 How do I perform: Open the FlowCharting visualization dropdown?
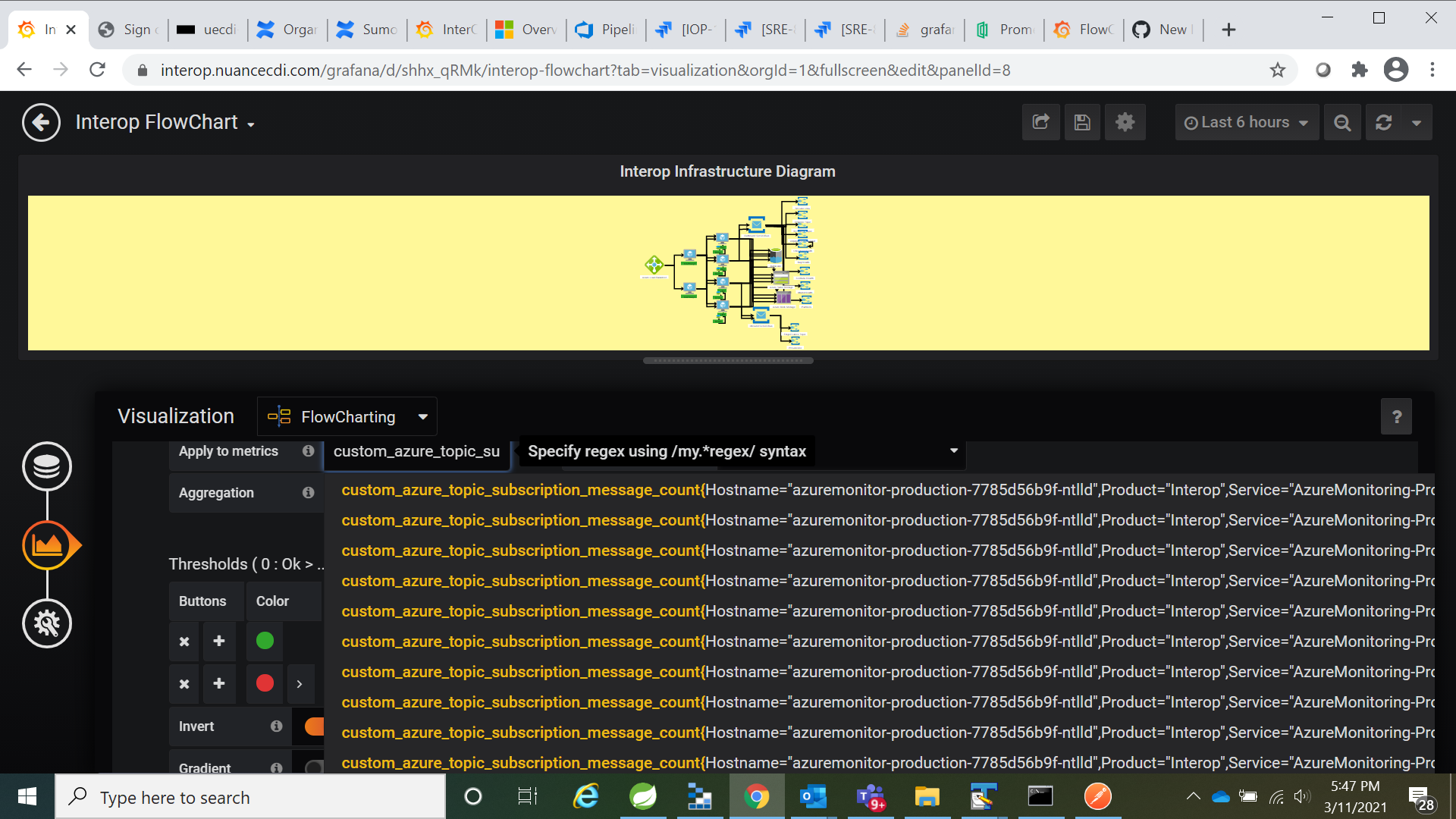(x=346, y=416)
